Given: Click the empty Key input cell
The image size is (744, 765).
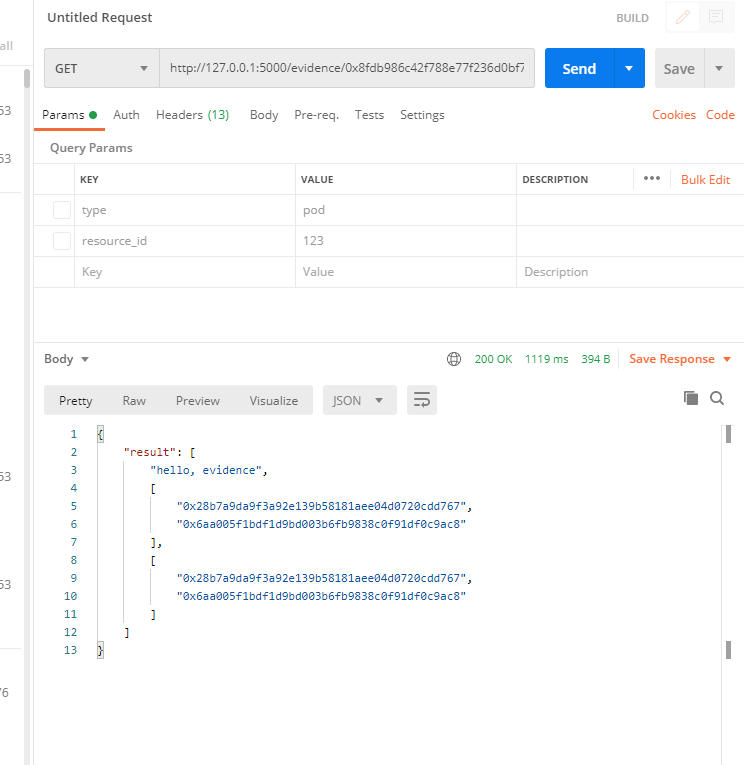Looking at the screenshot, I should (x=185, y=272).
